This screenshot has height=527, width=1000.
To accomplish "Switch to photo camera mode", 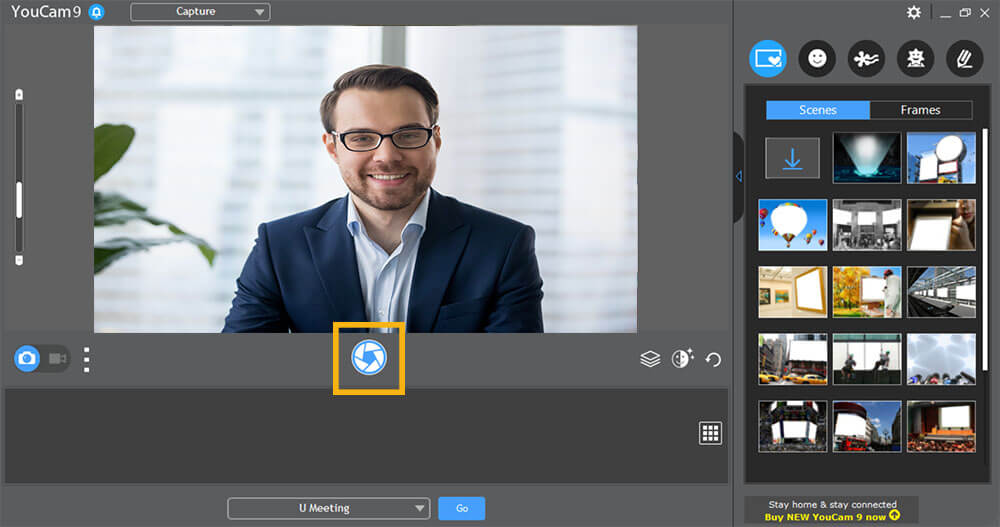I will 27,358.
